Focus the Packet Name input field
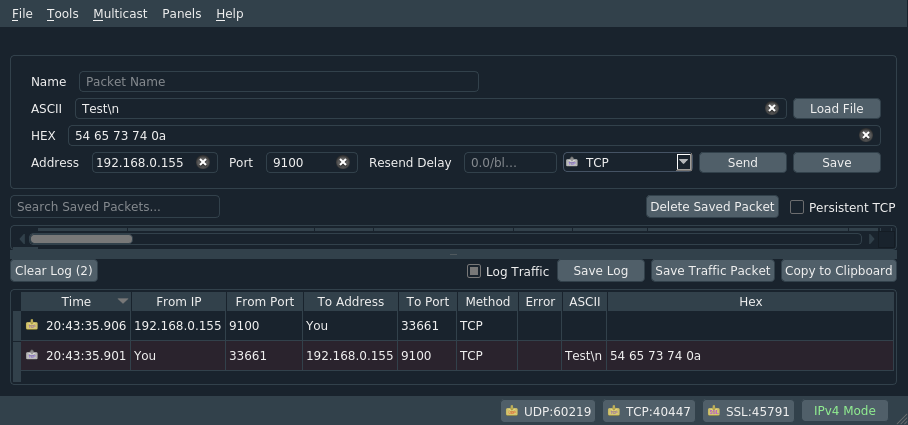Image resolution: width=908 pixels, height=425 pixels. click(x=279, y=82)
